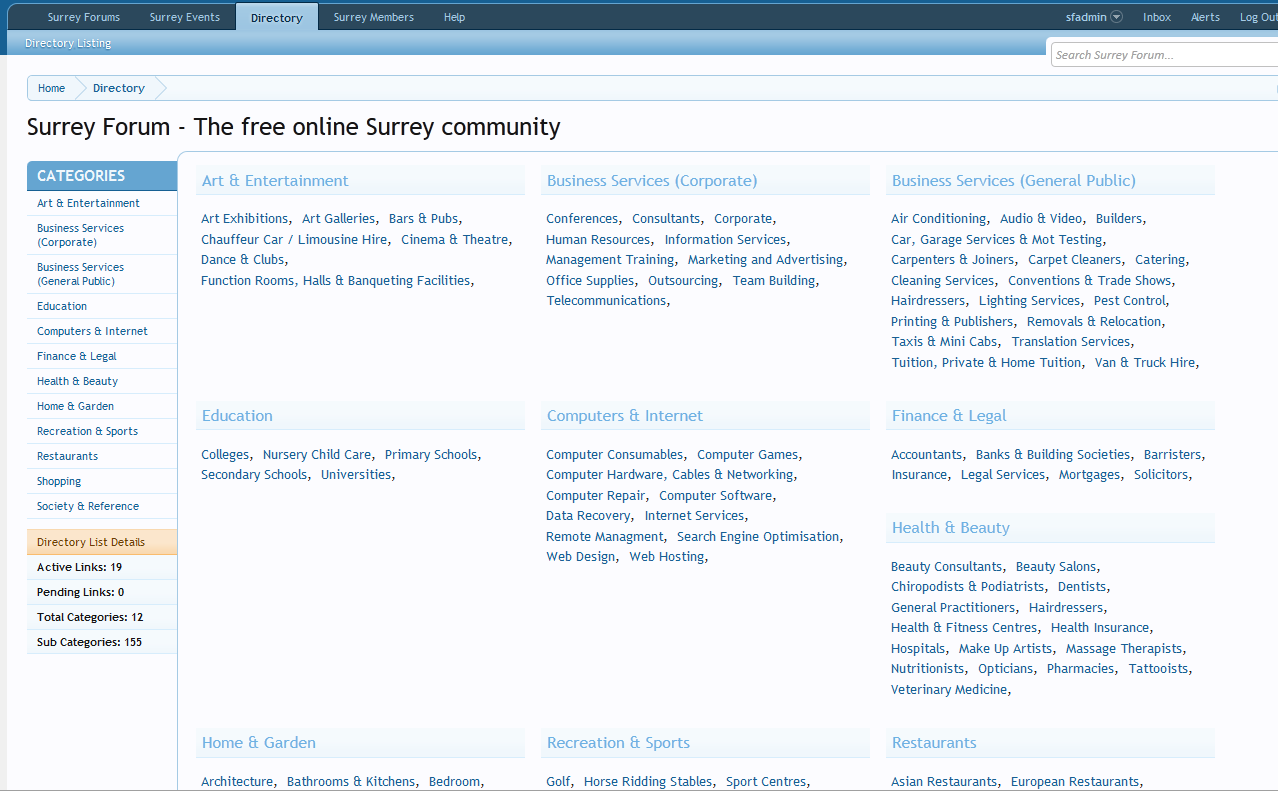The image size is (1278, 791).
Task: Select the Nursery Child Care link
Action: (316, 455)
